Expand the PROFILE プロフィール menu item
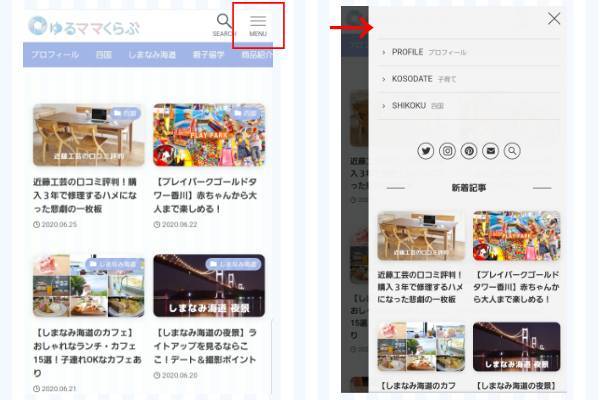This screenshot has width=600, height=400. 469,52
